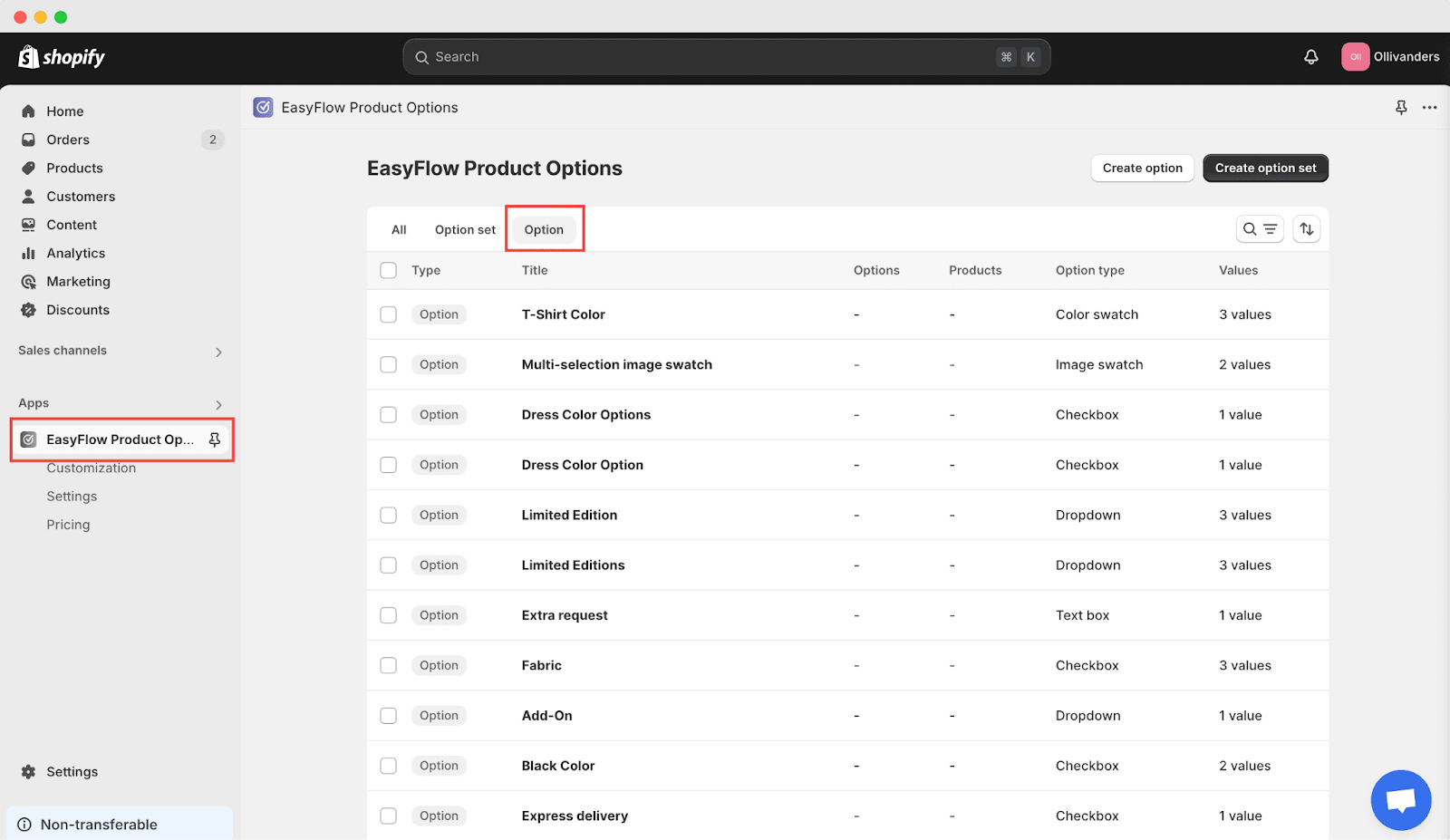The image size is (1450, 840).
Task: Check the Dress Color Option row checkbox
Action: (x=389, y=465)
